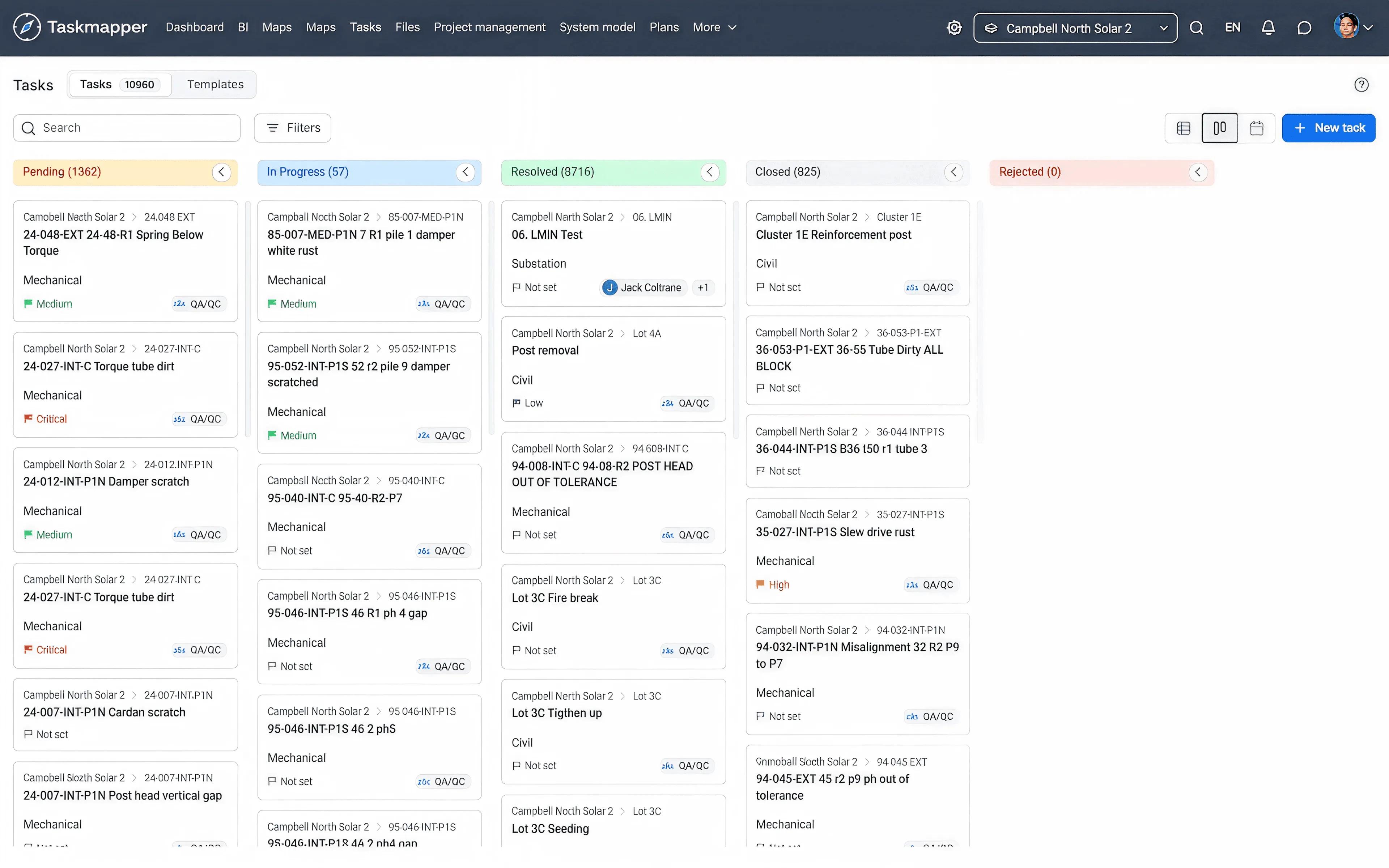
Task: Click Lot 4A breadcrumb on Post removal
Action: [646, 333]
